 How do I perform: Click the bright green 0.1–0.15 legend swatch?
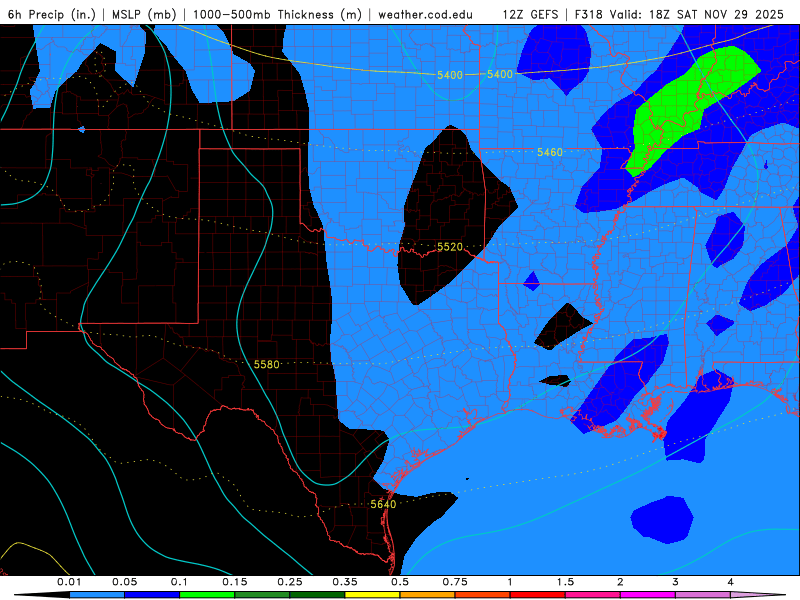tap(207, 595)
